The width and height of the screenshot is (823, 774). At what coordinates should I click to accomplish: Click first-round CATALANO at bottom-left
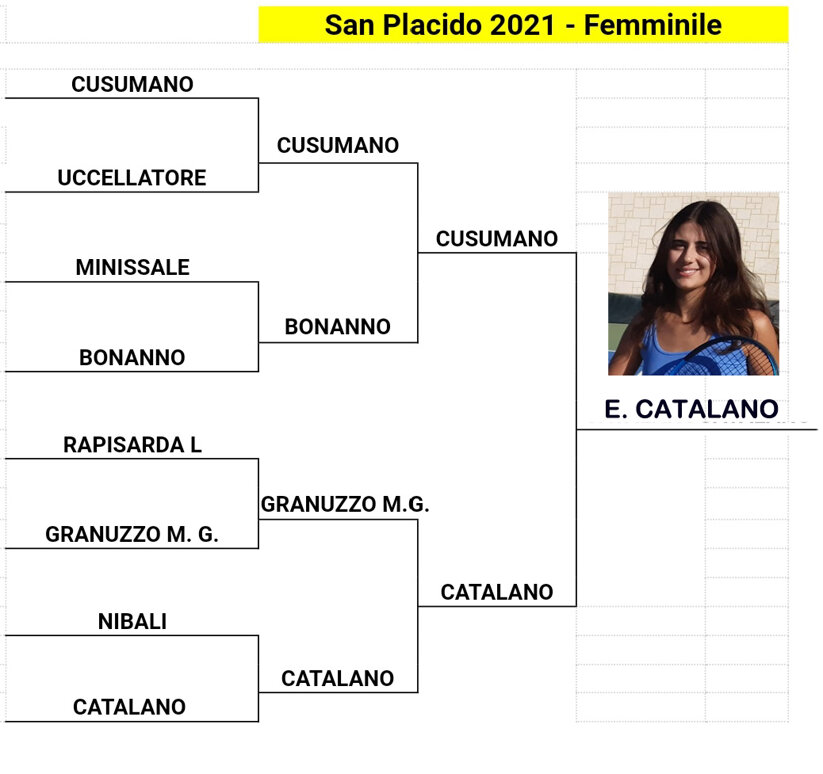click(129, 707)
